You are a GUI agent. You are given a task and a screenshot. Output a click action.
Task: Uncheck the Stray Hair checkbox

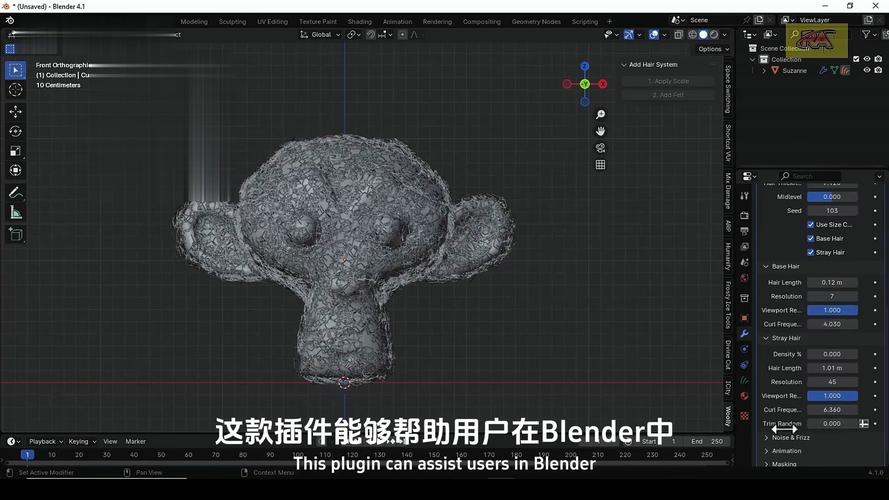[x=811, y=252]
